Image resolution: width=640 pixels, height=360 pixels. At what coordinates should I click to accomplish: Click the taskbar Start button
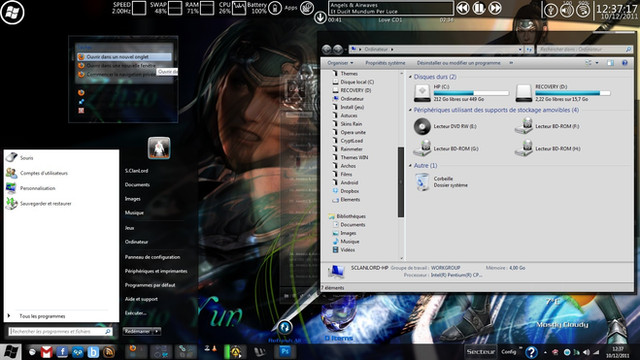[x=10, y=352]
